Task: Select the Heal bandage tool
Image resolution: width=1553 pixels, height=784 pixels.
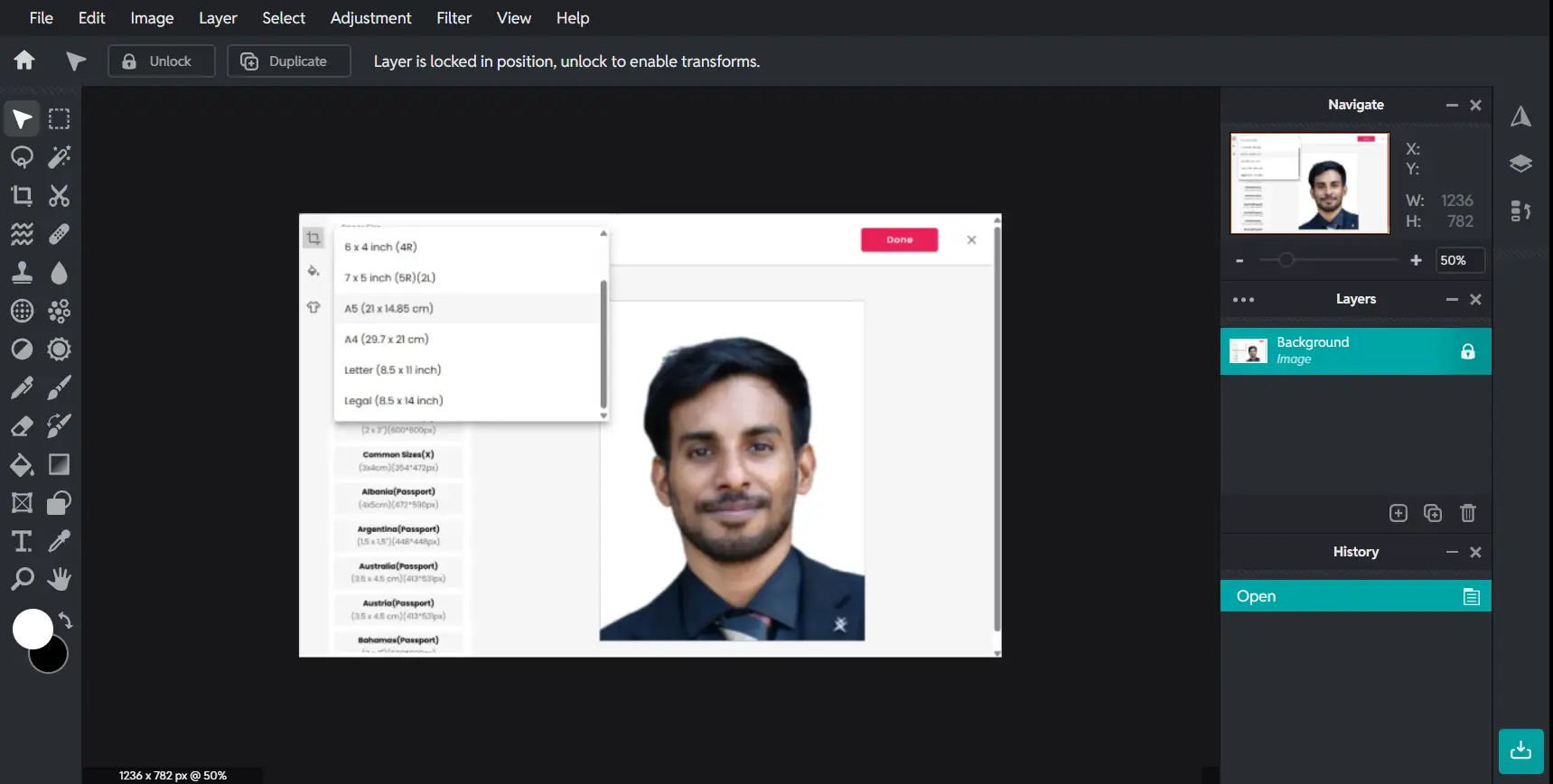Action: point(60,234)
